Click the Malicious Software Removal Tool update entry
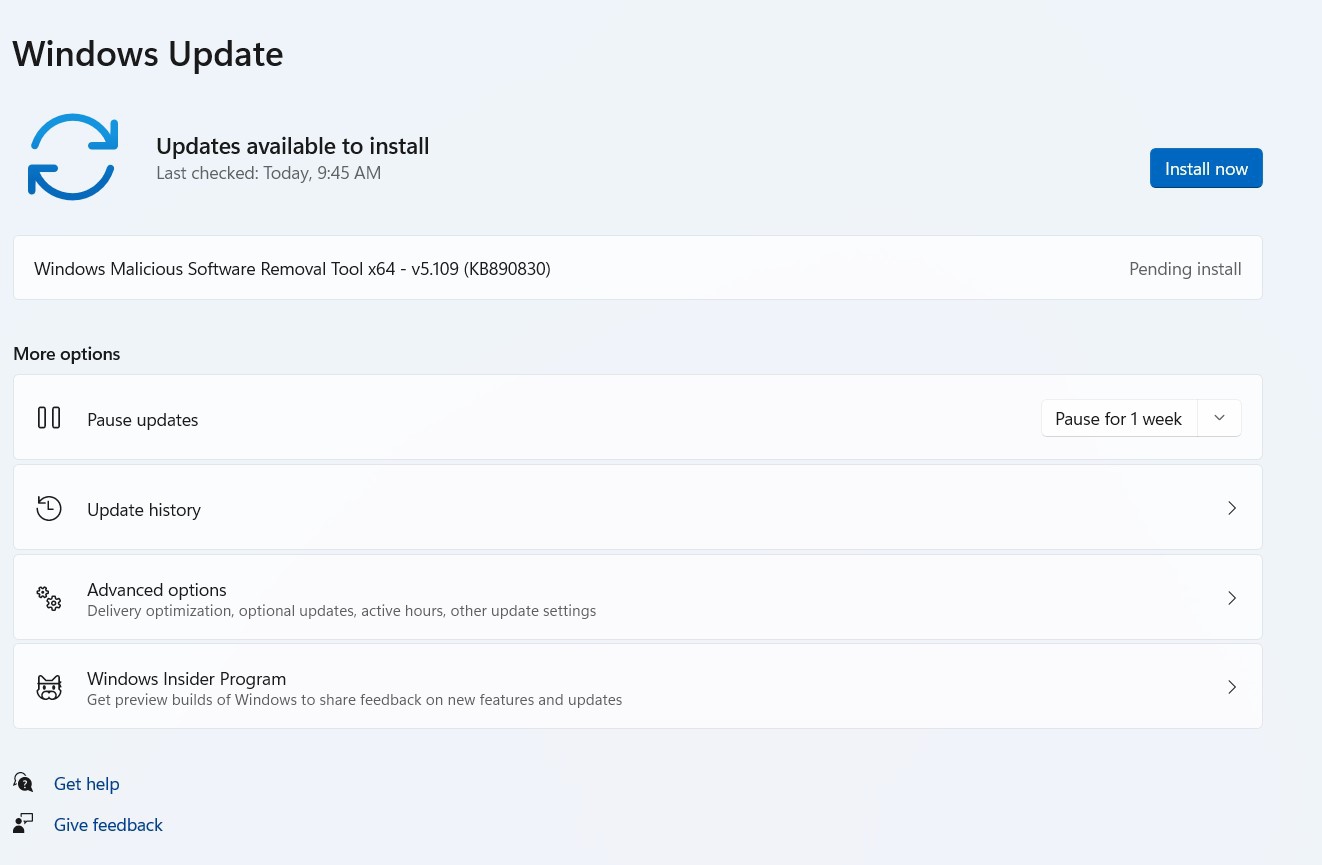Image resolution: width=1322 pixels, height=865 pixels. (292, 269)
